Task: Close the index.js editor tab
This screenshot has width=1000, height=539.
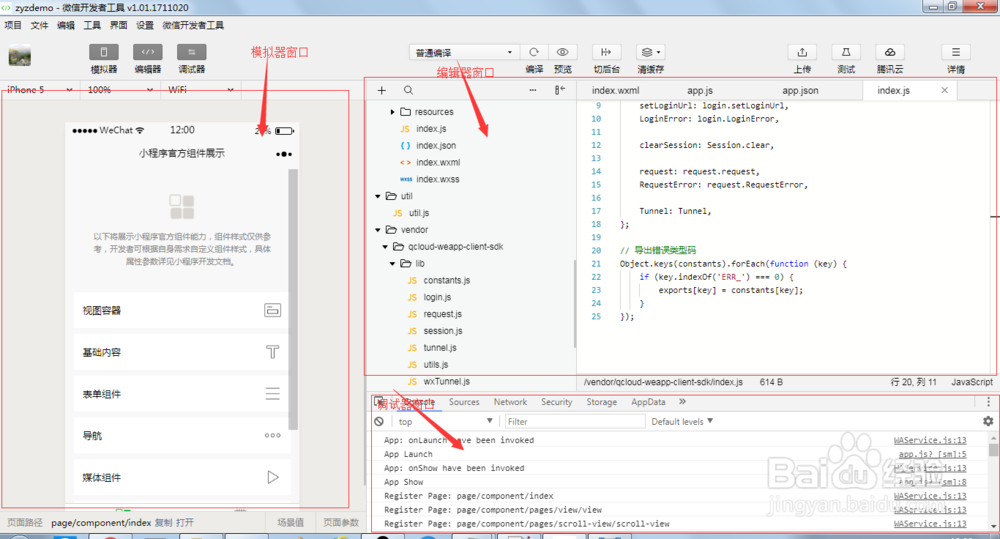Action: (945, 91)
